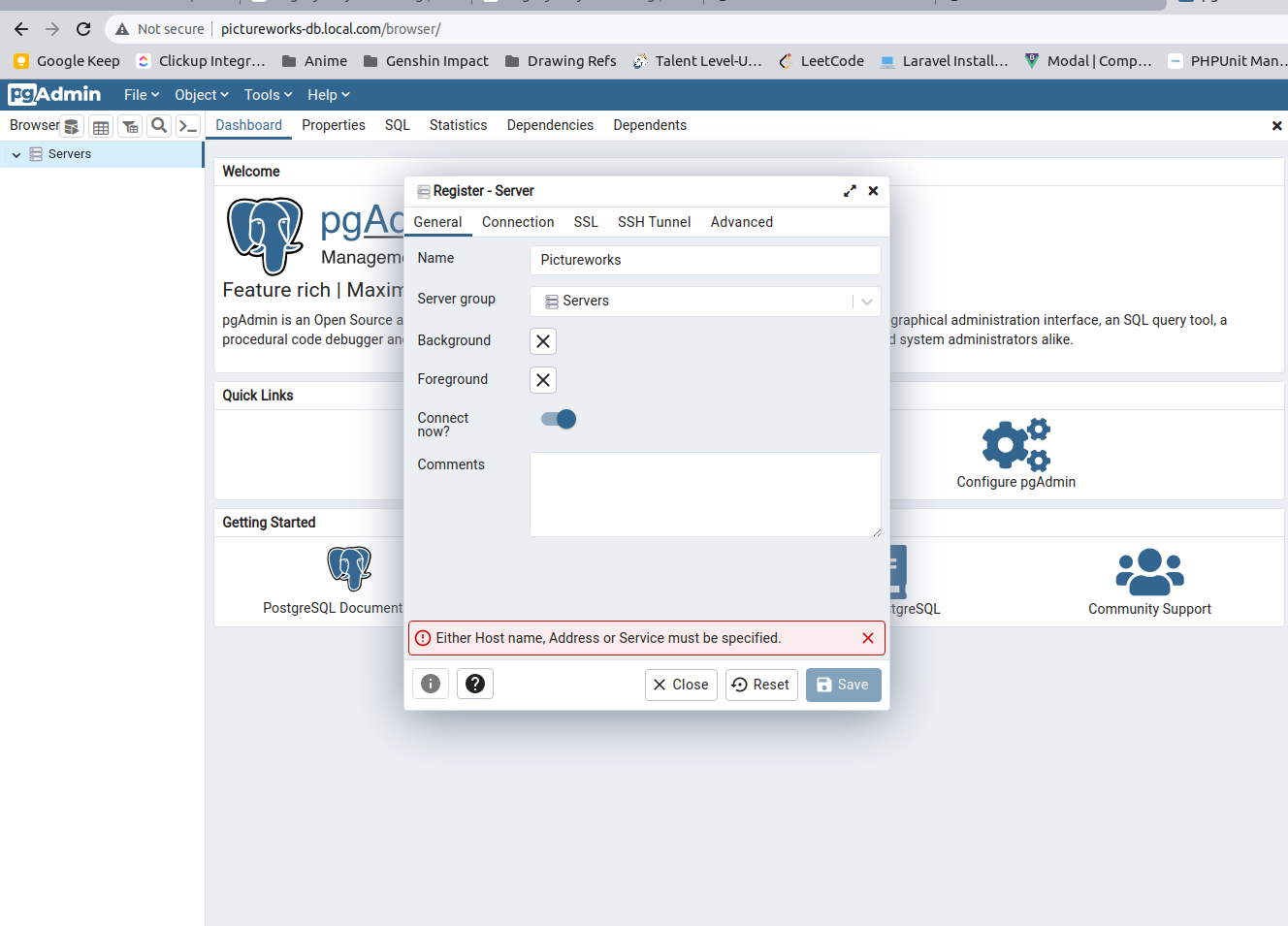
Task: Open Community Support people icon
Action: (x=1149, y=572)
